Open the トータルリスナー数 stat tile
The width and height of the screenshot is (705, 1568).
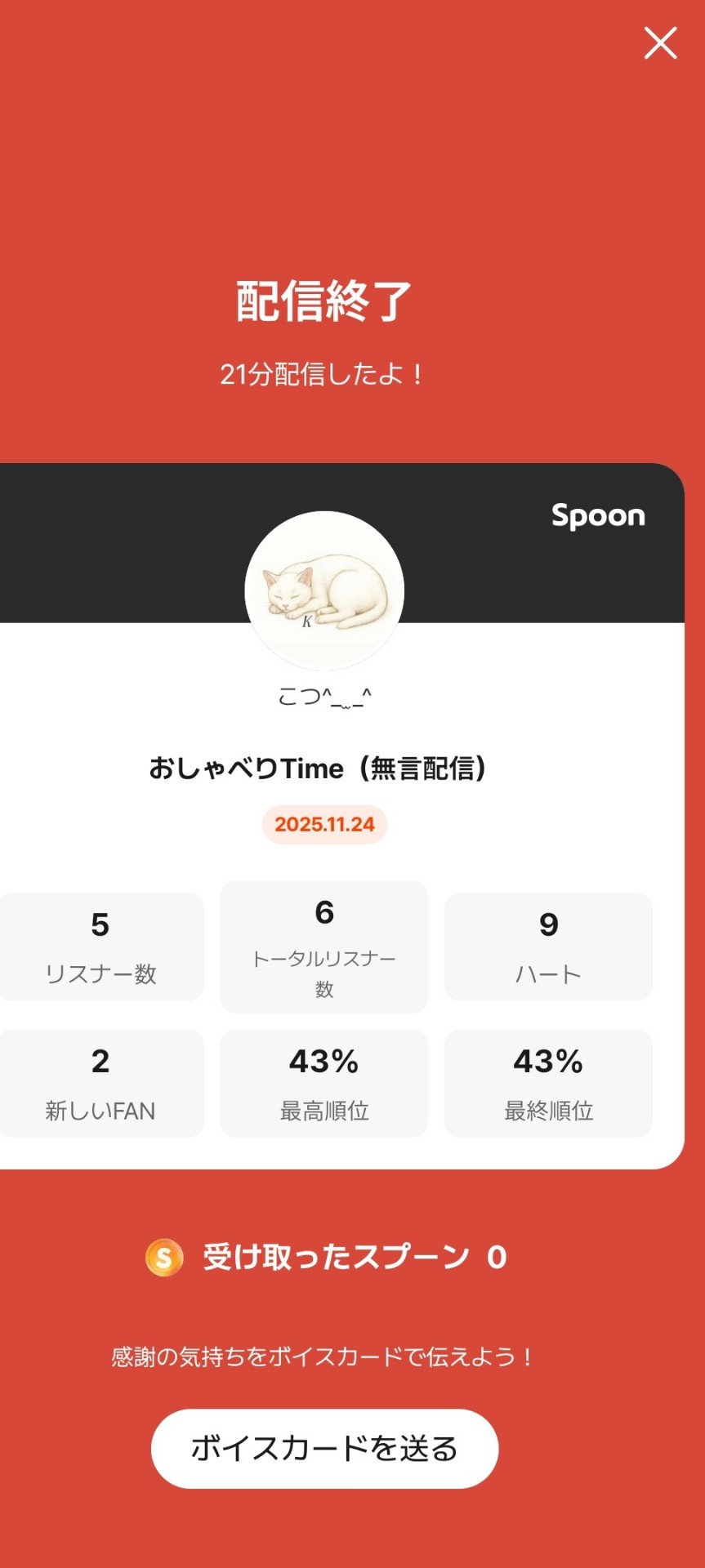pyautogui.click(x=324, y=947)
